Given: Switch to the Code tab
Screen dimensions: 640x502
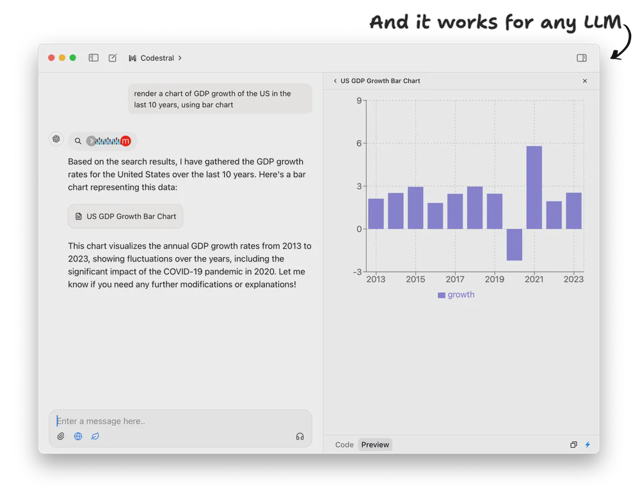Looking at the screenshot, I should pos(344,444).
